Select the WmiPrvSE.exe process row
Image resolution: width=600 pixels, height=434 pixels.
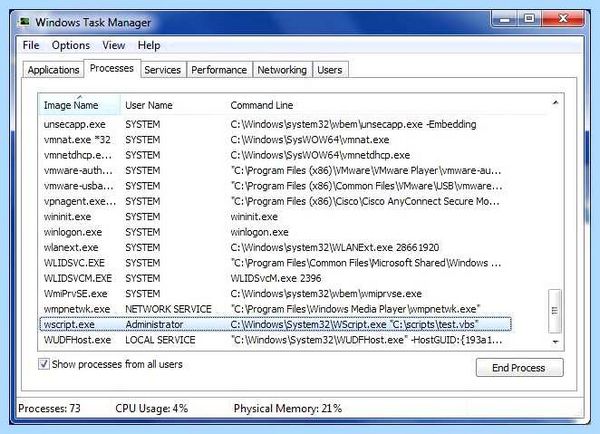tap(275, 294)
